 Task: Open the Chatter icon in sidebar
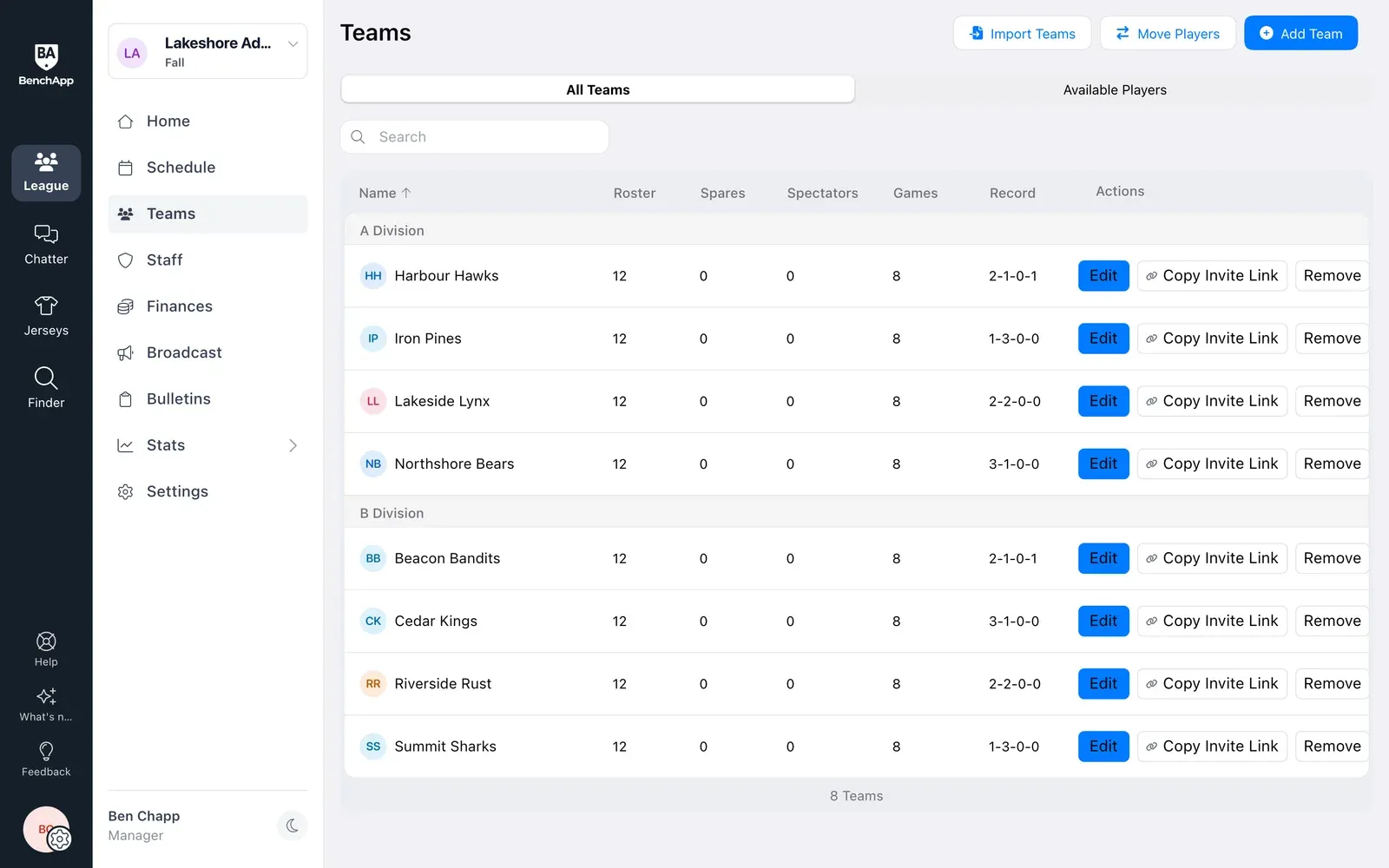46,245
